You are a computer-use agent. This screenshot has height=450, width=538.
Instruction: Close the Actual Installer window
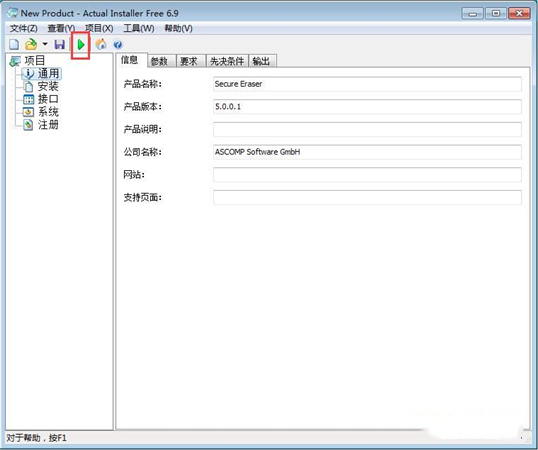[x=519, y=13]
